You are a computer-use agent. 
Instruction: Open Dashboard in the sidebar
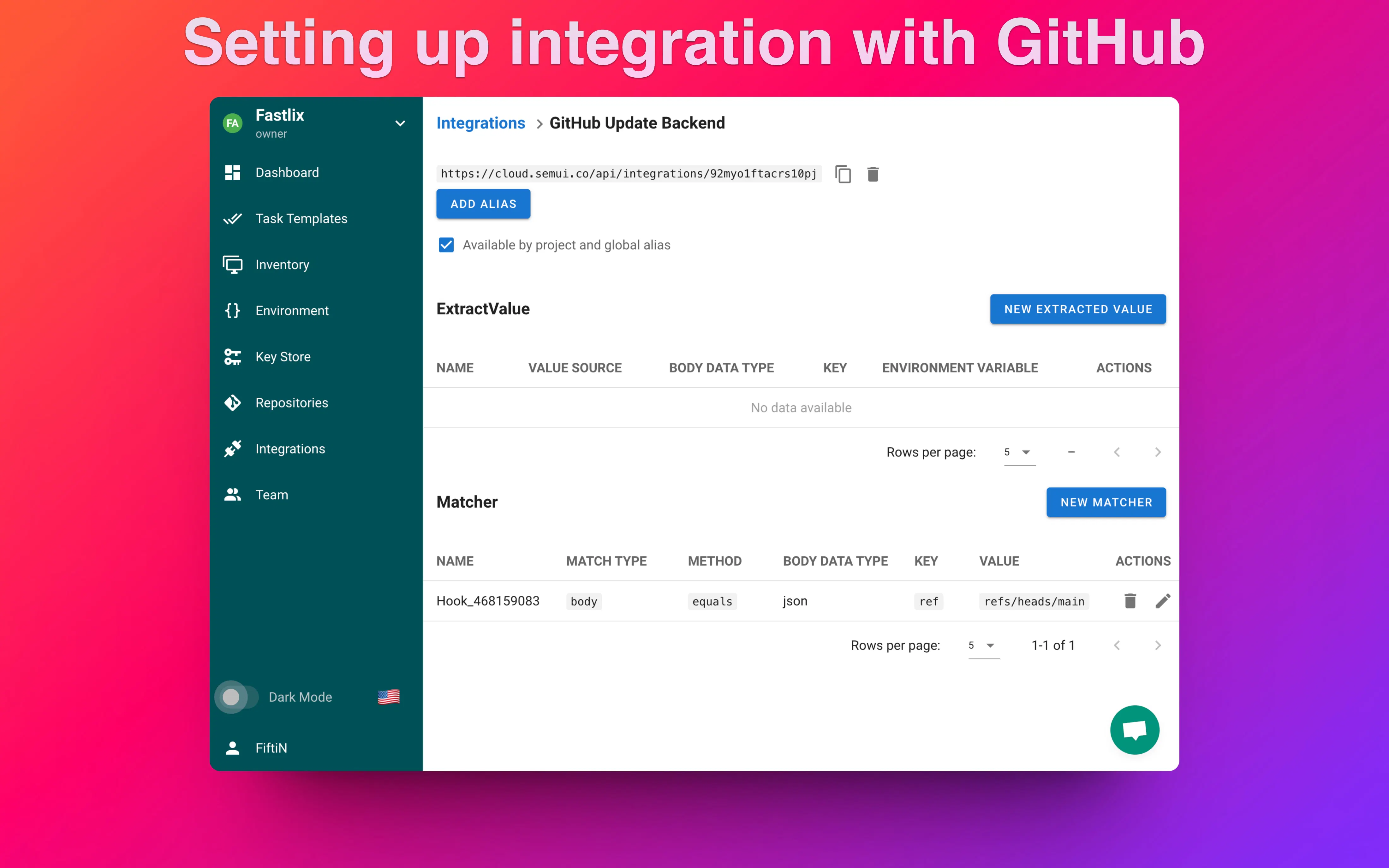(x=316, y=172)
